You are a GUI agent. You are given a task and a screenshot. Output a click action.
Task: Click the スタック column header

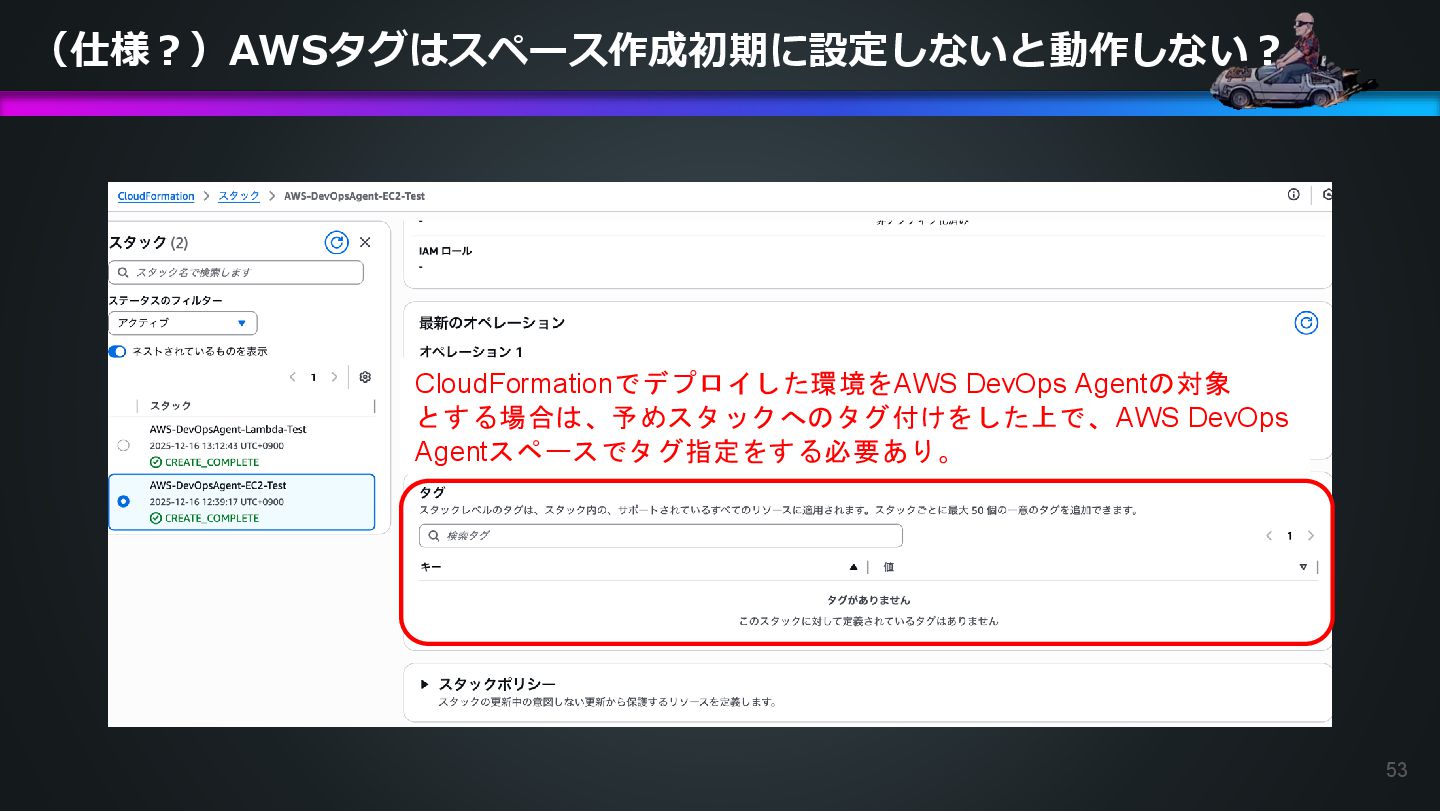point(170,406)
